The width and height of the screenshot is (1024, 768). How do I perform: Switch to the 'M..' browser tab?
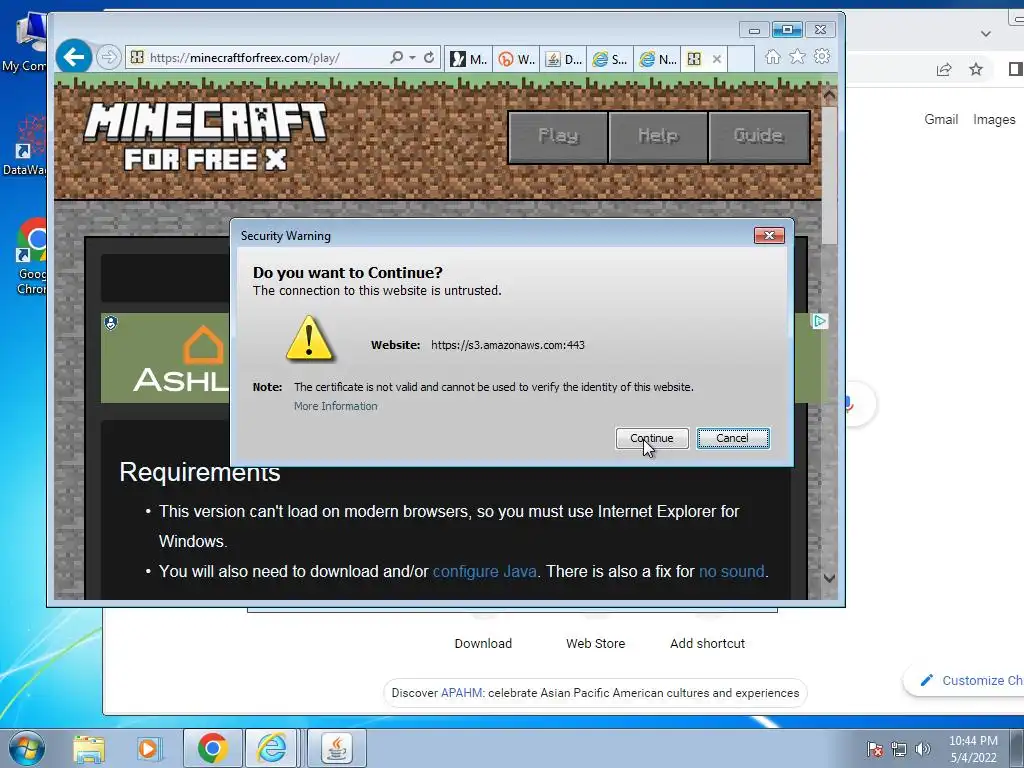click(x=470, y=59)
